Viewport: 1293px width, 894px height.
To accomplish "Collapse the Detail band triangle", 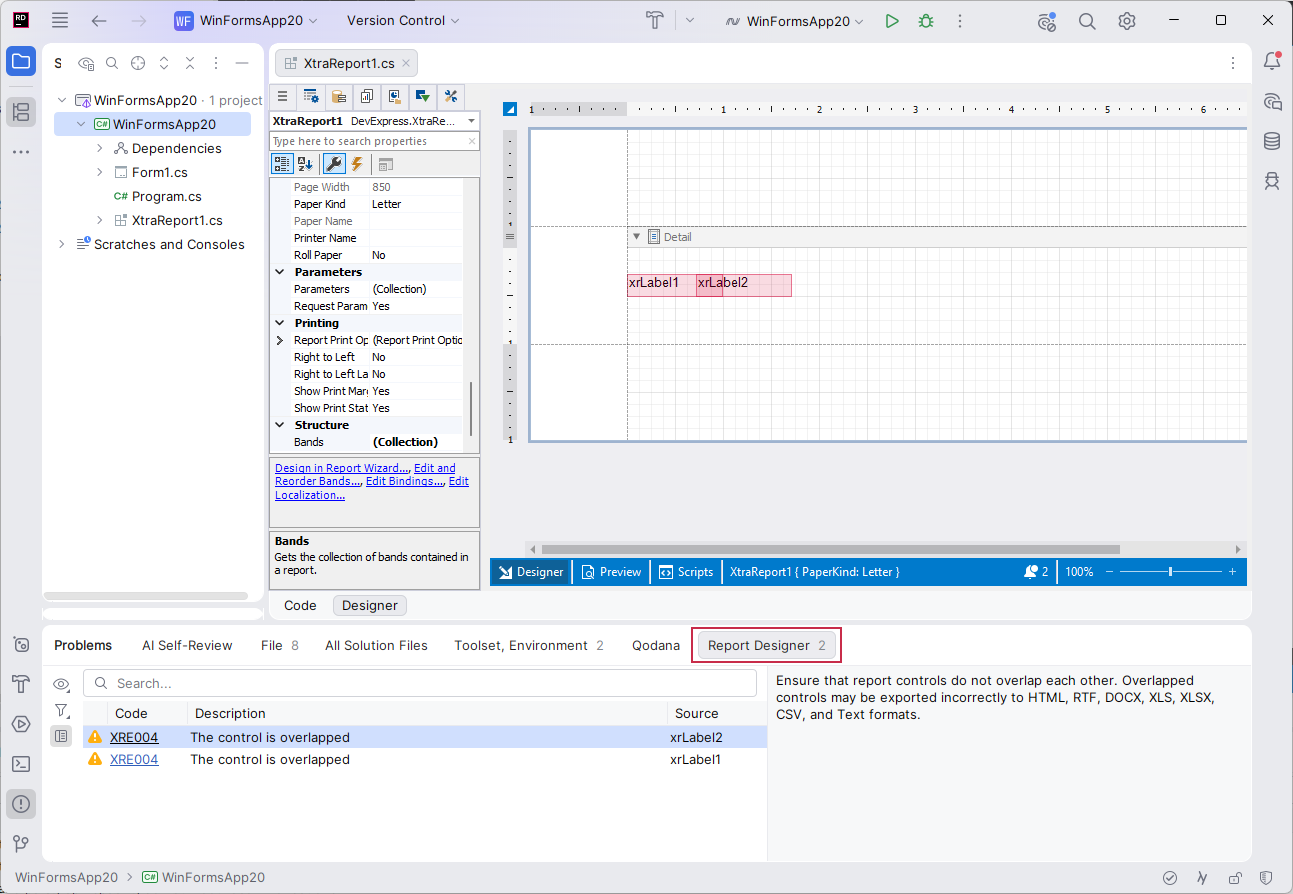I will (x=636, y=237).
